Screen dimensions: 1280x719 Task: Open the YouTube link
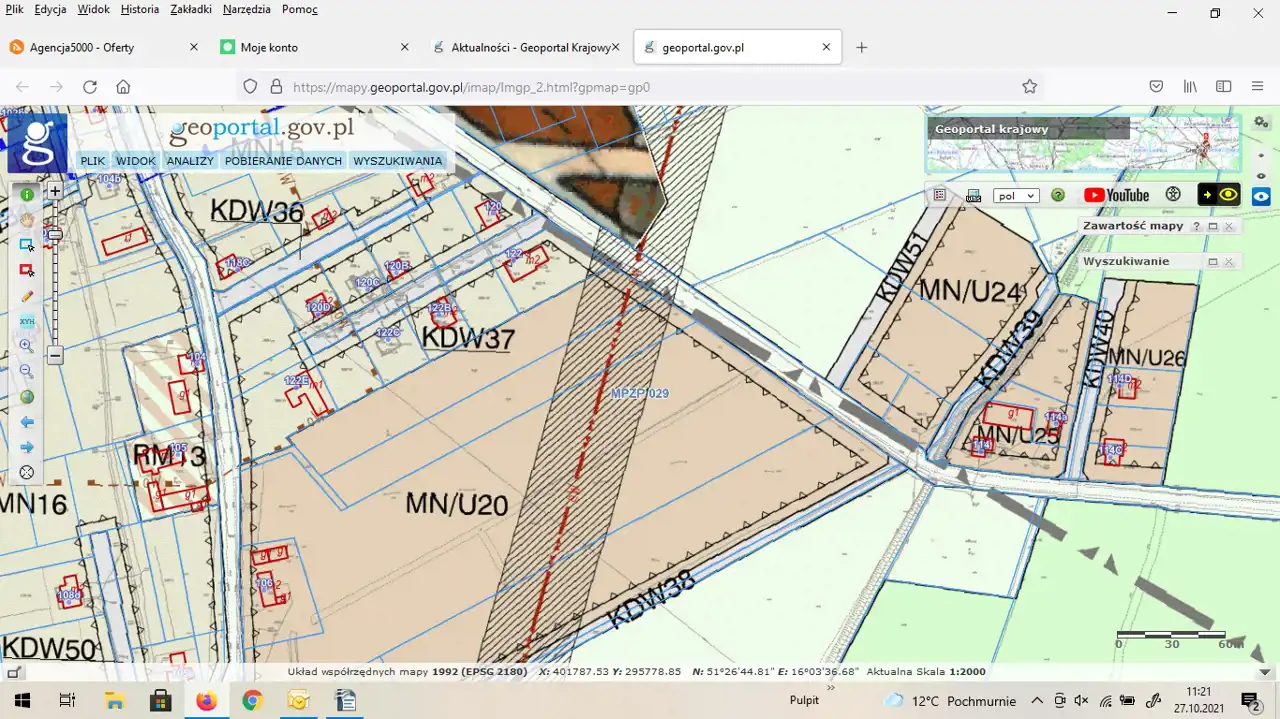pyautogui.click(x=1116, y=195)
